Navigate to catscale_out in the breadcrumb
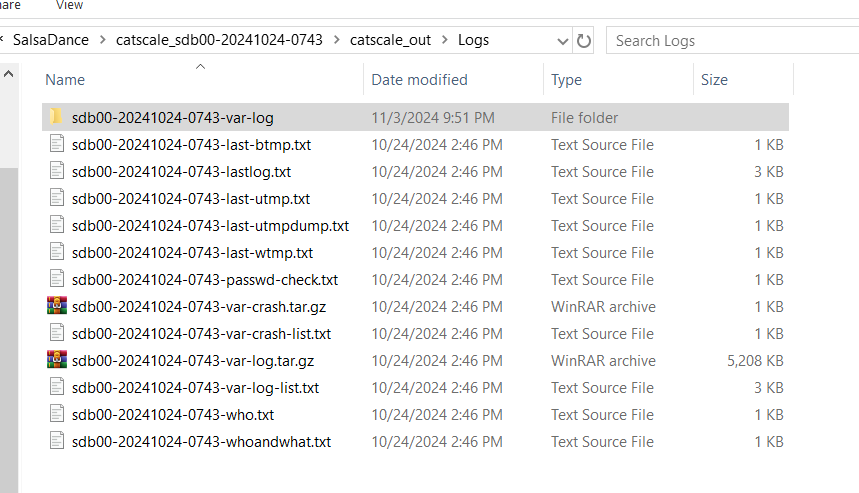Viewport: 859px width, 493px height. pos(390,41)
